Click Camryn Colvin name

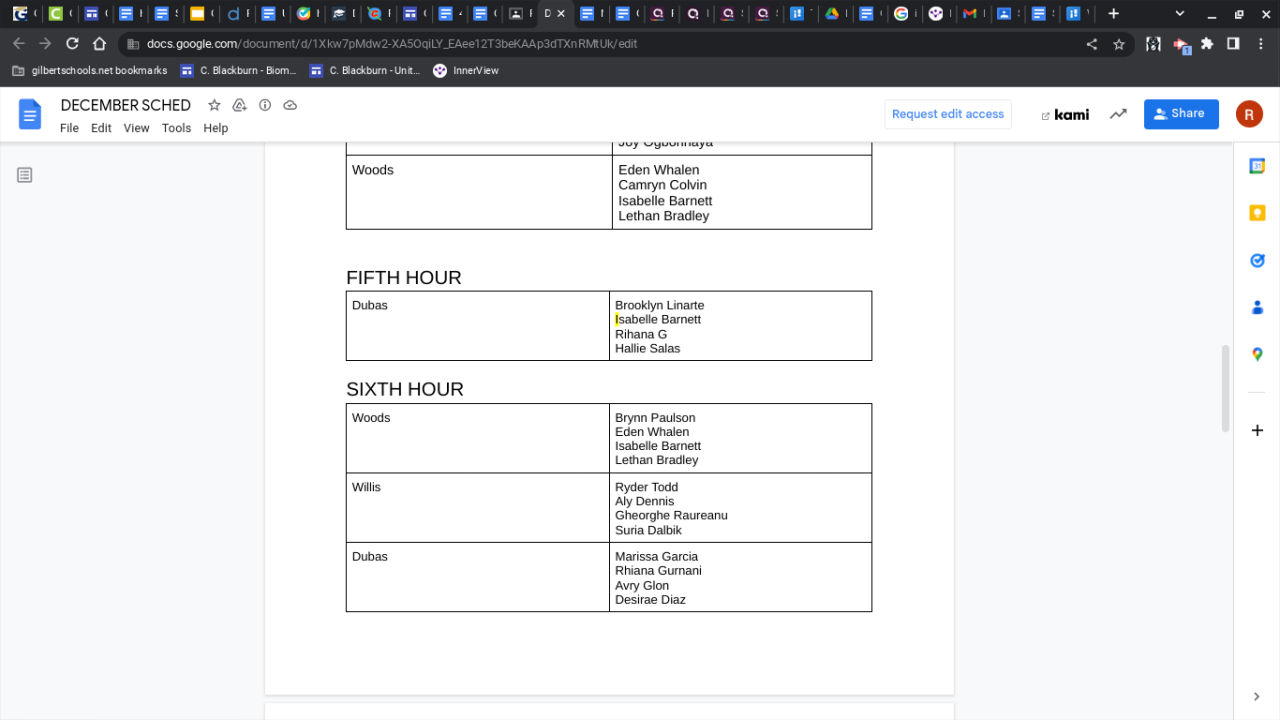[x=663, y=185]
